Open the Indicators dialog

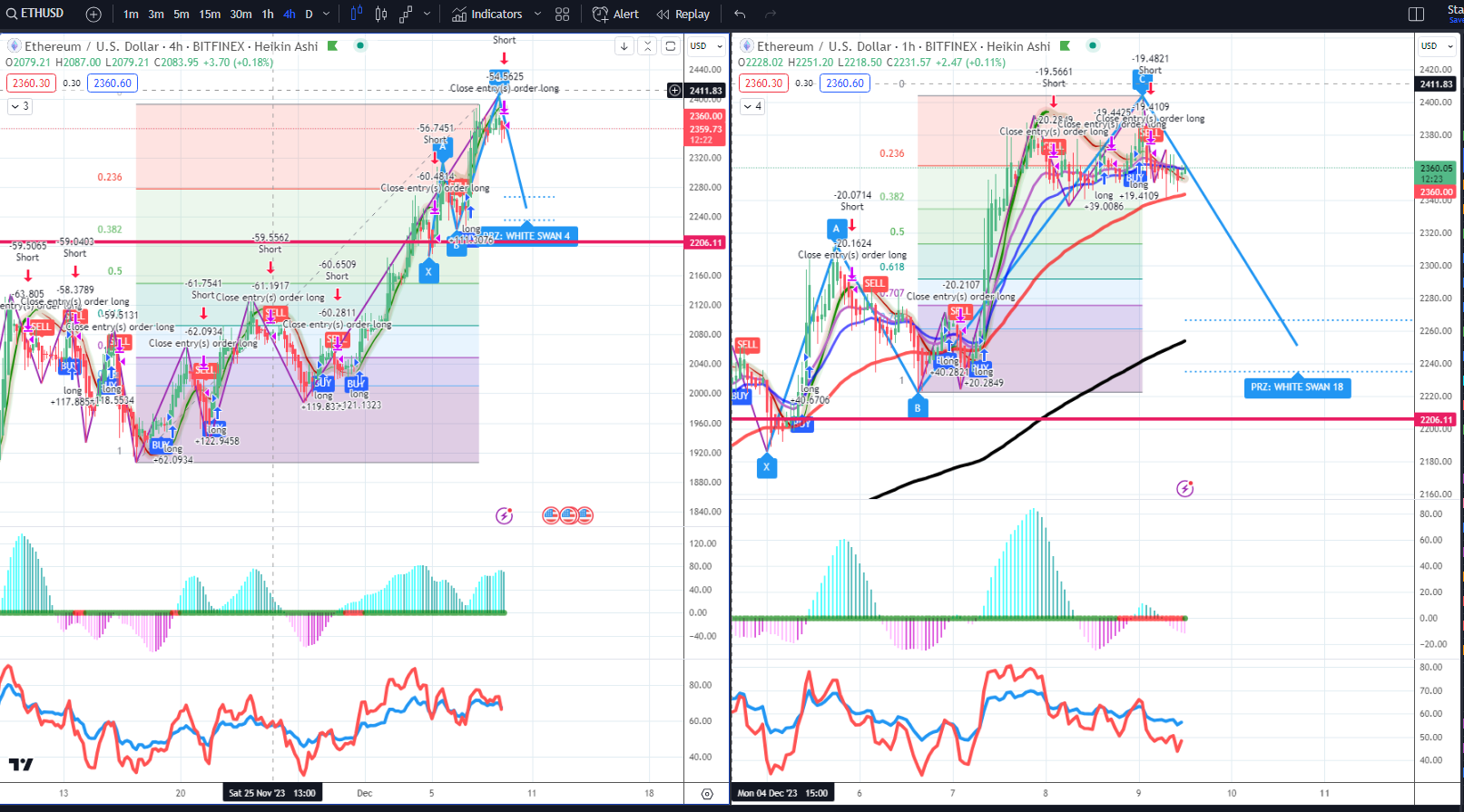487,14
